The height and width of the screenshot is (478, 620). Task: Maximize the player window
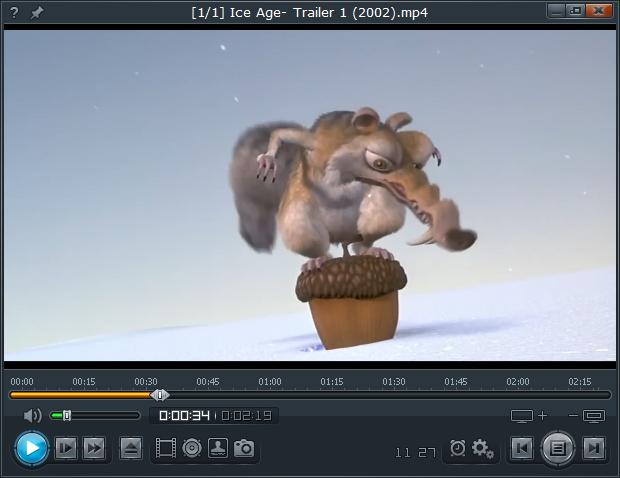(x=576, y=11)
